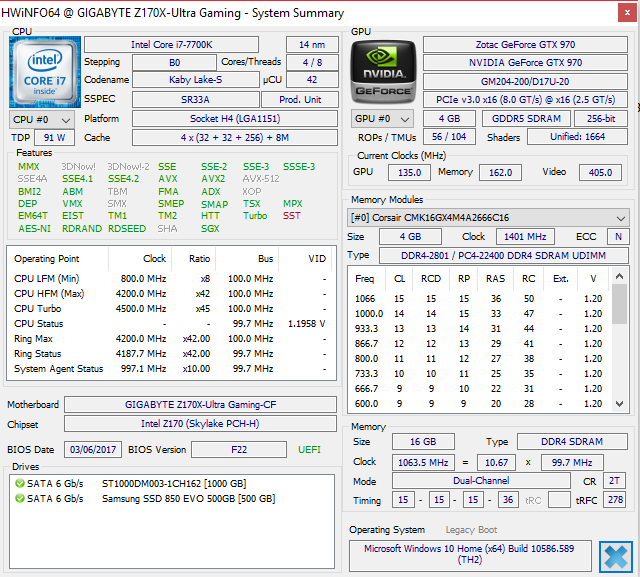Viewport: 640px width, 577px height.
Task: Click the CPU LFM (Min) row
Action: click(x=171, y=279)
